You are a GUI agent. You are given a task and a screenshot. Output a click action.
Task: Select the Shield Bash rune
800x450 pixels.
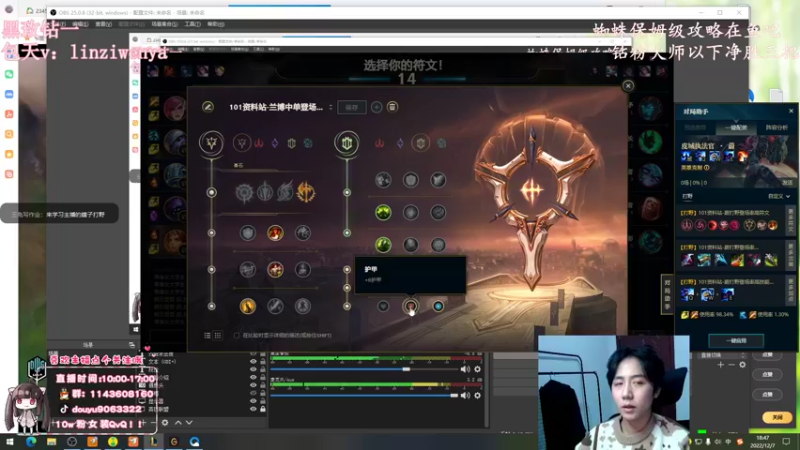coord(438,180)
